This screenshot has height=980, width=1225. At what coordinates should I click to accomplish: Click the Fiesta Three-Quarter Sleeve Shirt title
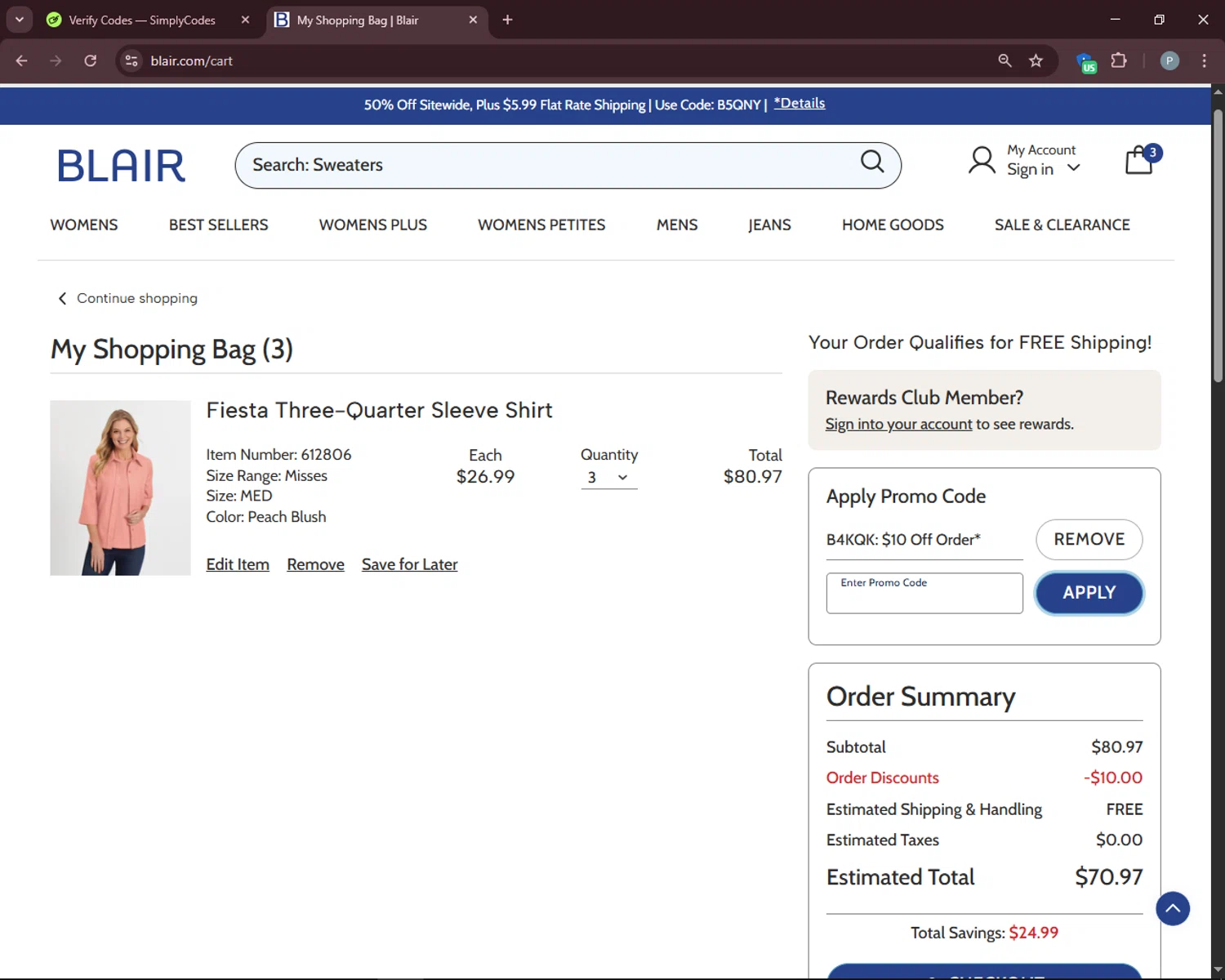click(x=379, y=410)
